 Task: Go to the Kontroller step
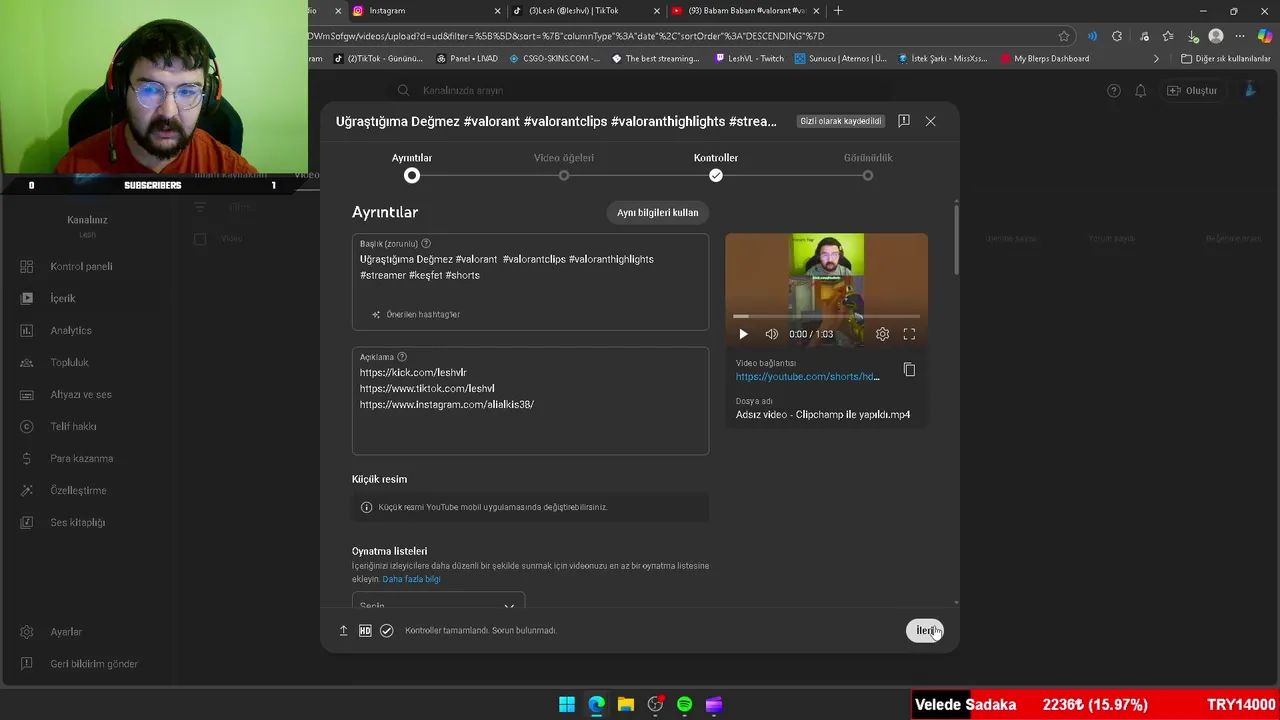716,167
